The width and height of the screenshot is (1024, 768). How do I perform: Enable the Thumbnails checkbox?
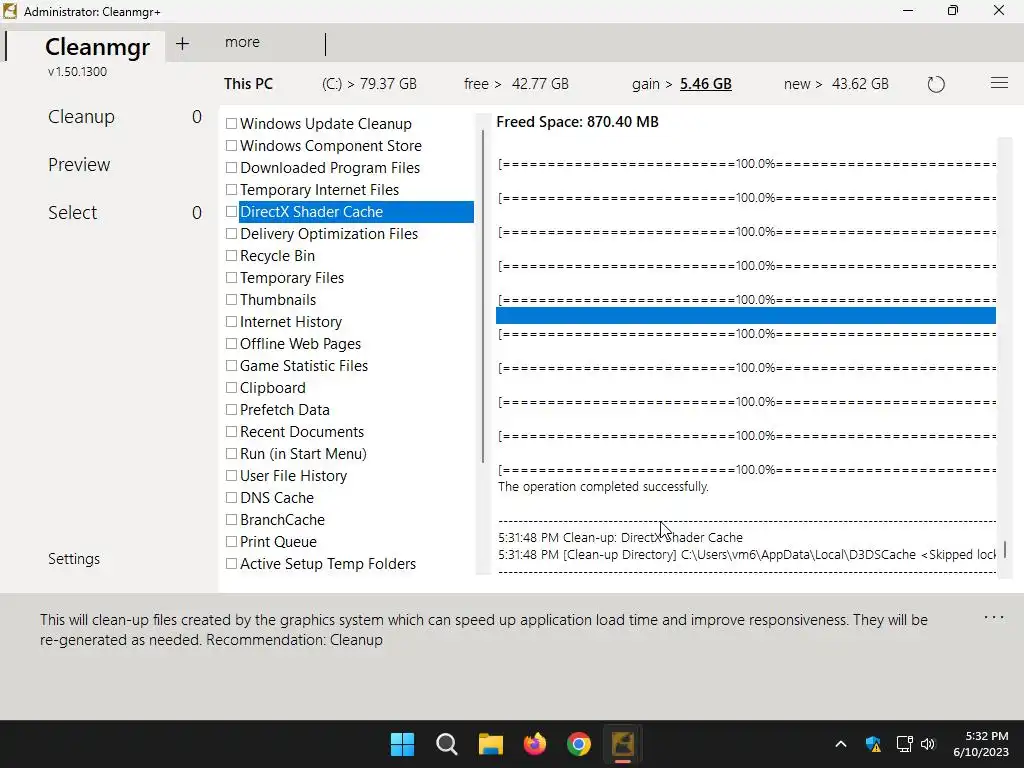(231, 300)
